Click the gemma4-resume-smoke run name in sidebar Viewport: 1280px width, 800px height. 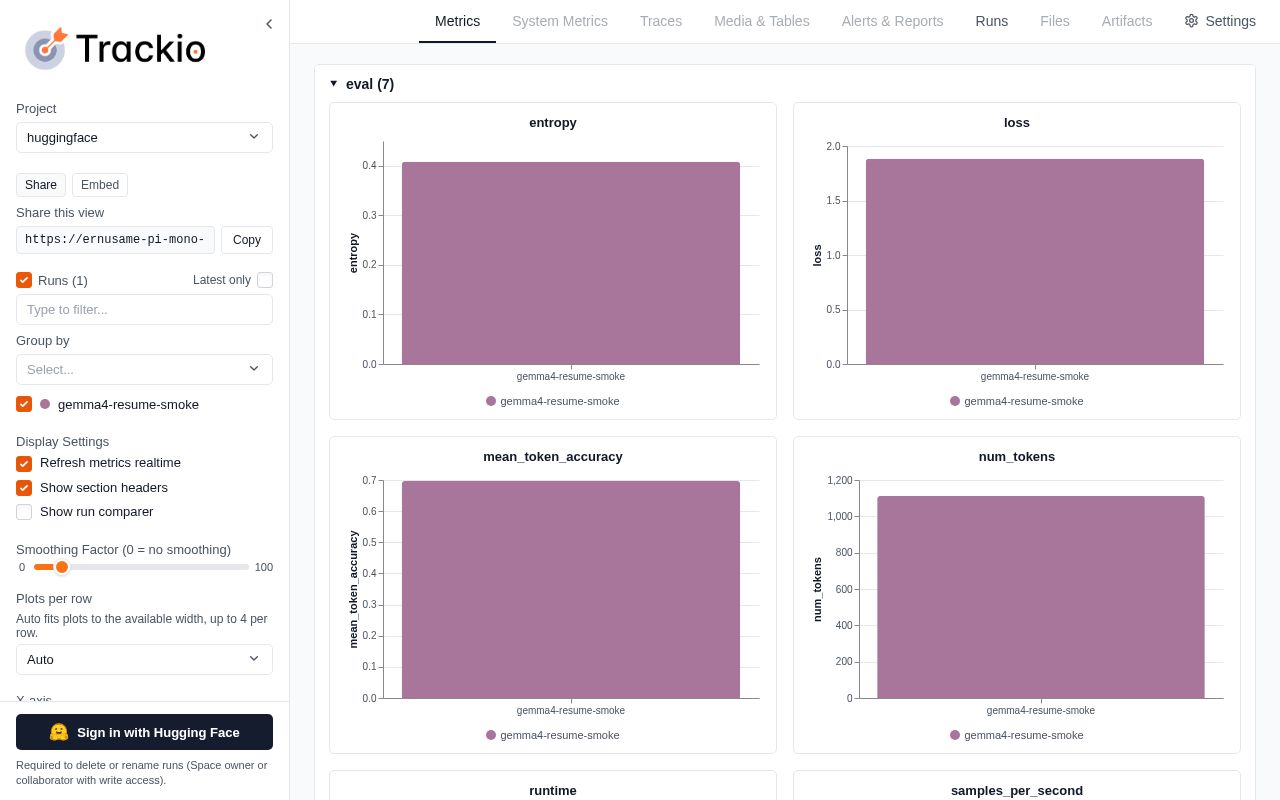(x=128, y=404)
